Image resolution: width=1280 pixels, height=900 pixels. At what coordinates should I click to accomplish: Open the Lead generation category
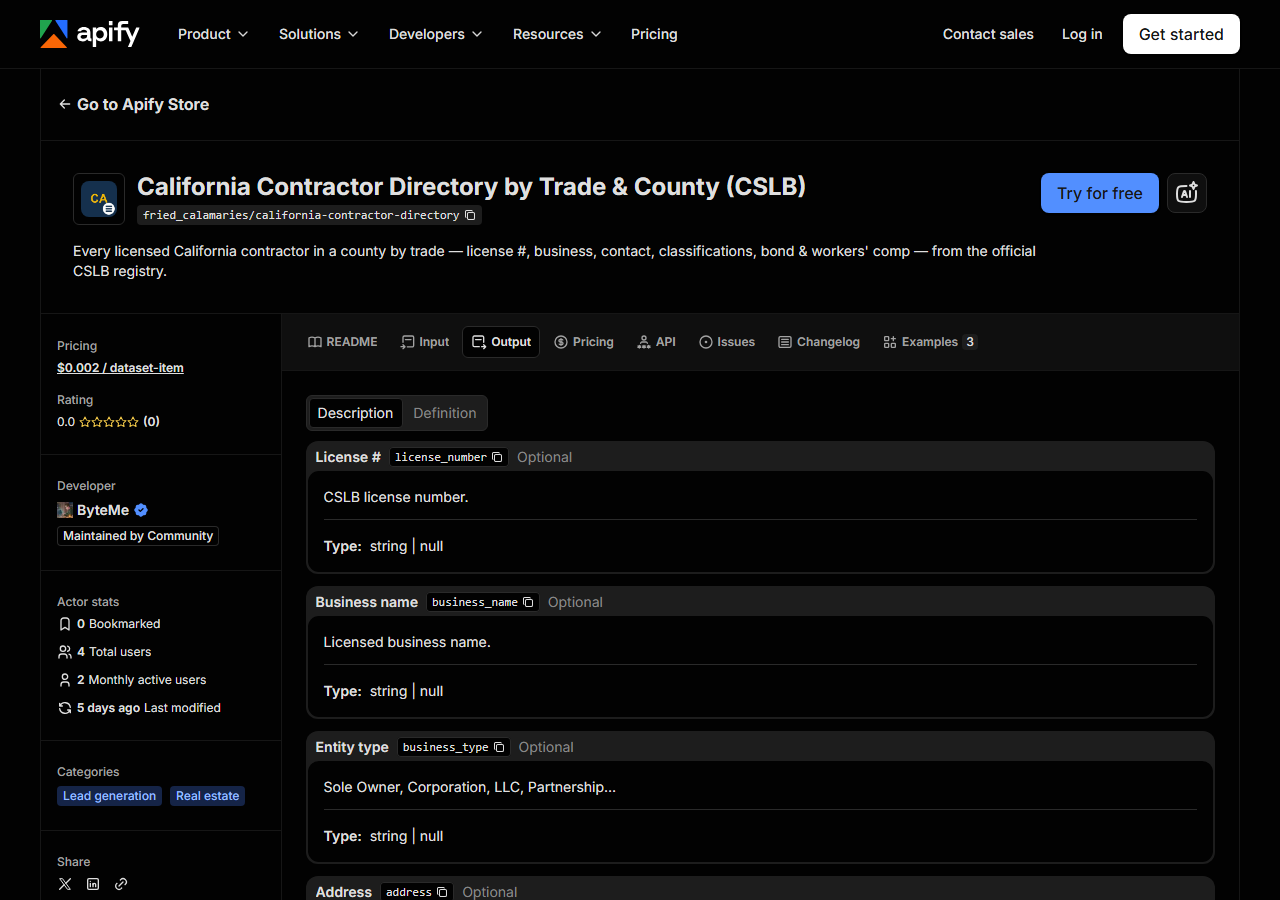[x=109, y=796]
